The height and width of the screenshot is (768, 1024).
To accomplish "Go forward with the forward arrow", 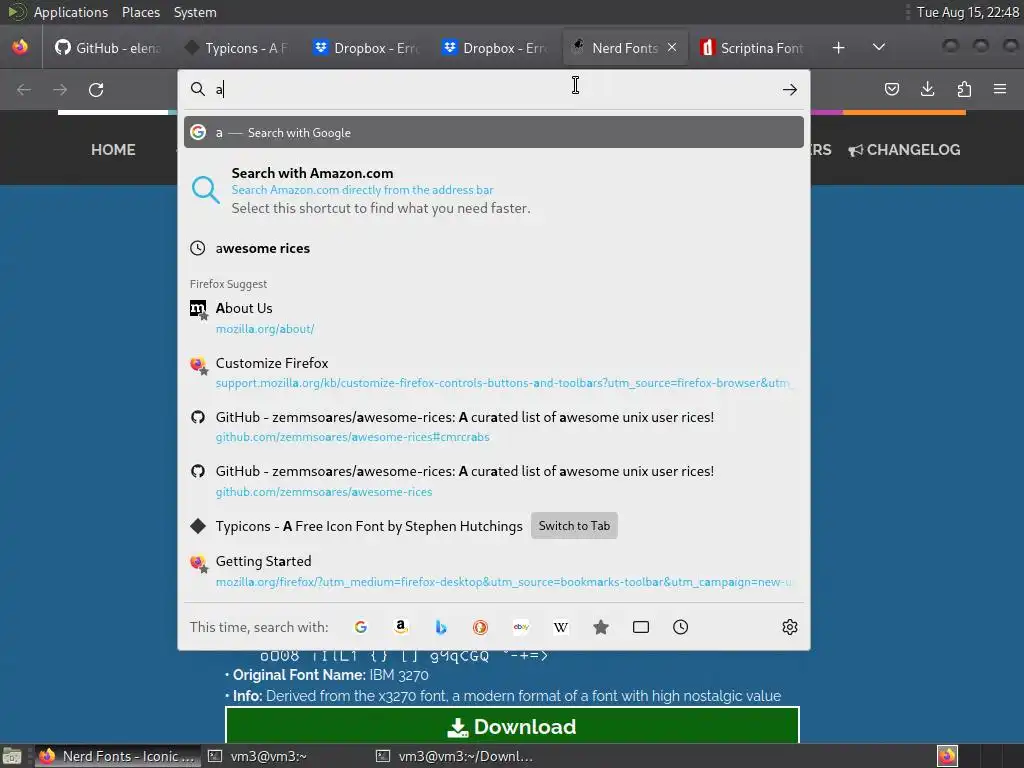I will tap(60, 89).
